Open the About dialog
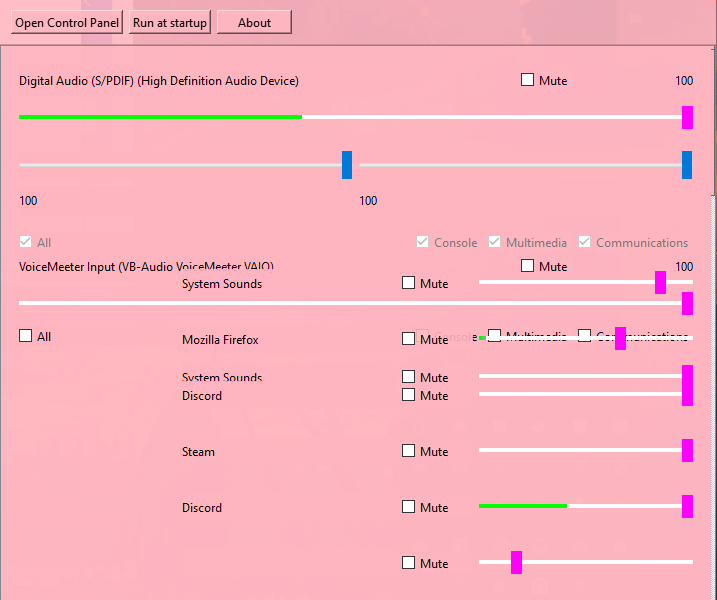The height and width of the screenshot is (600, 717). coord(254,22)
